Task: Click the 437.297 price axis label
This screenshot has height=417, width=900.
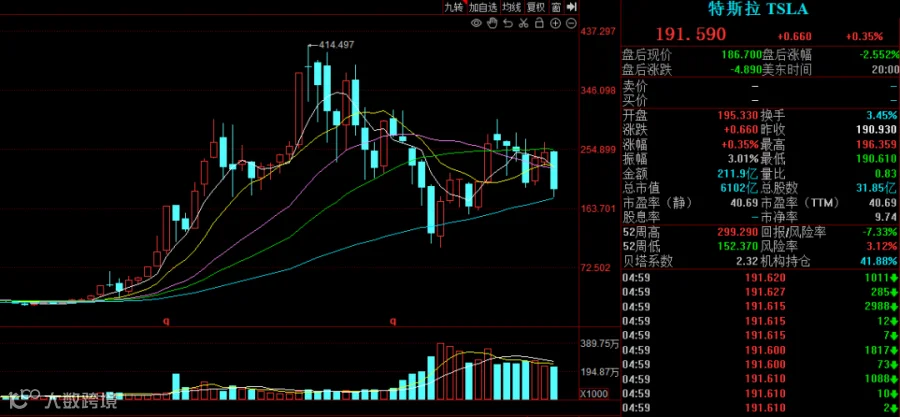Action: (x=598, y=31)
